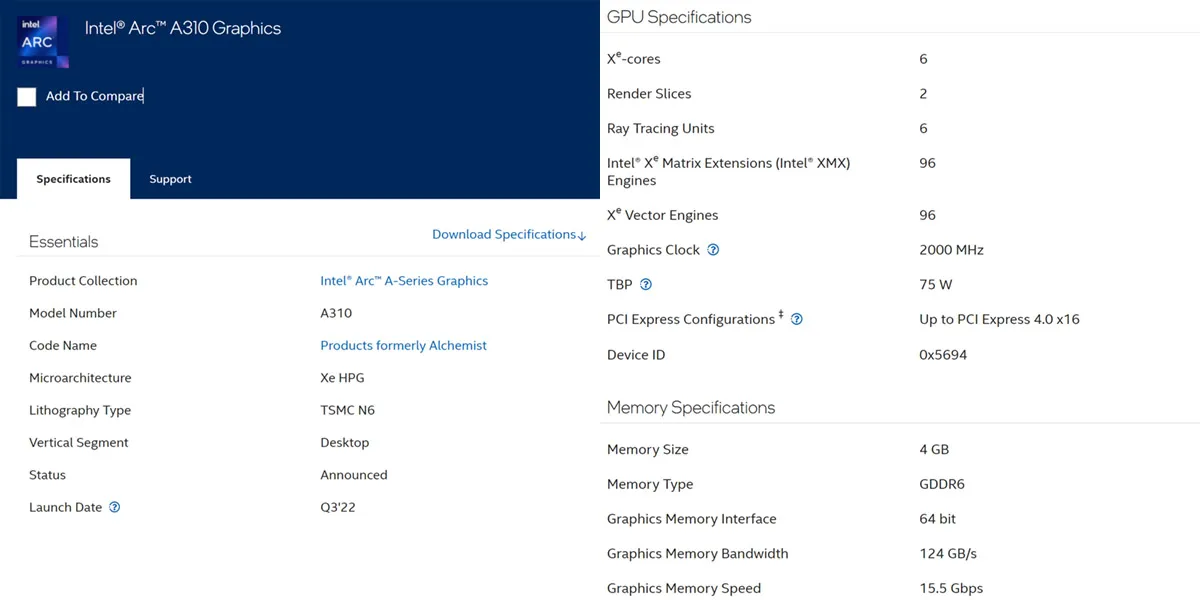Select the 0x5694 device ID value

pos(943,355)
